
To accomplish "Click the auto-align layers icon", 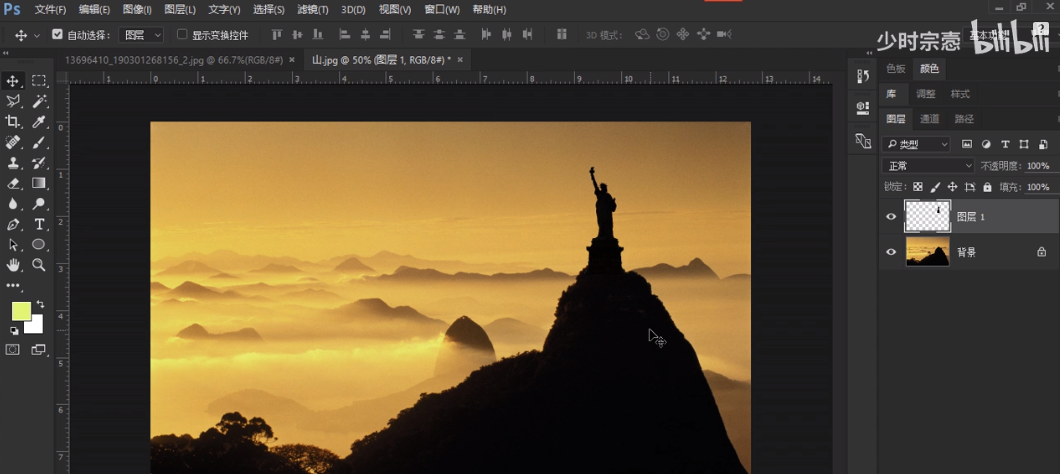I will pyautogui.click(x=561, y=34).
